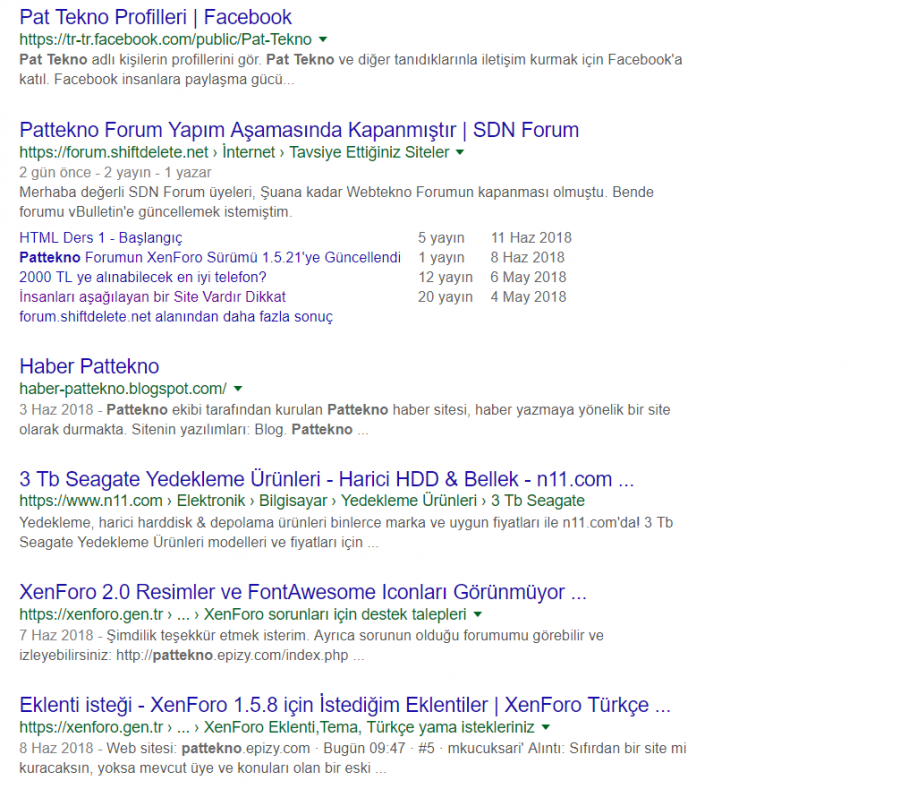Viewport: 900px width, 789px height.
Task: Click the snippet mentioning 'pattekno.epizy.com/index.php'
Action: click(x=311, y=646)
